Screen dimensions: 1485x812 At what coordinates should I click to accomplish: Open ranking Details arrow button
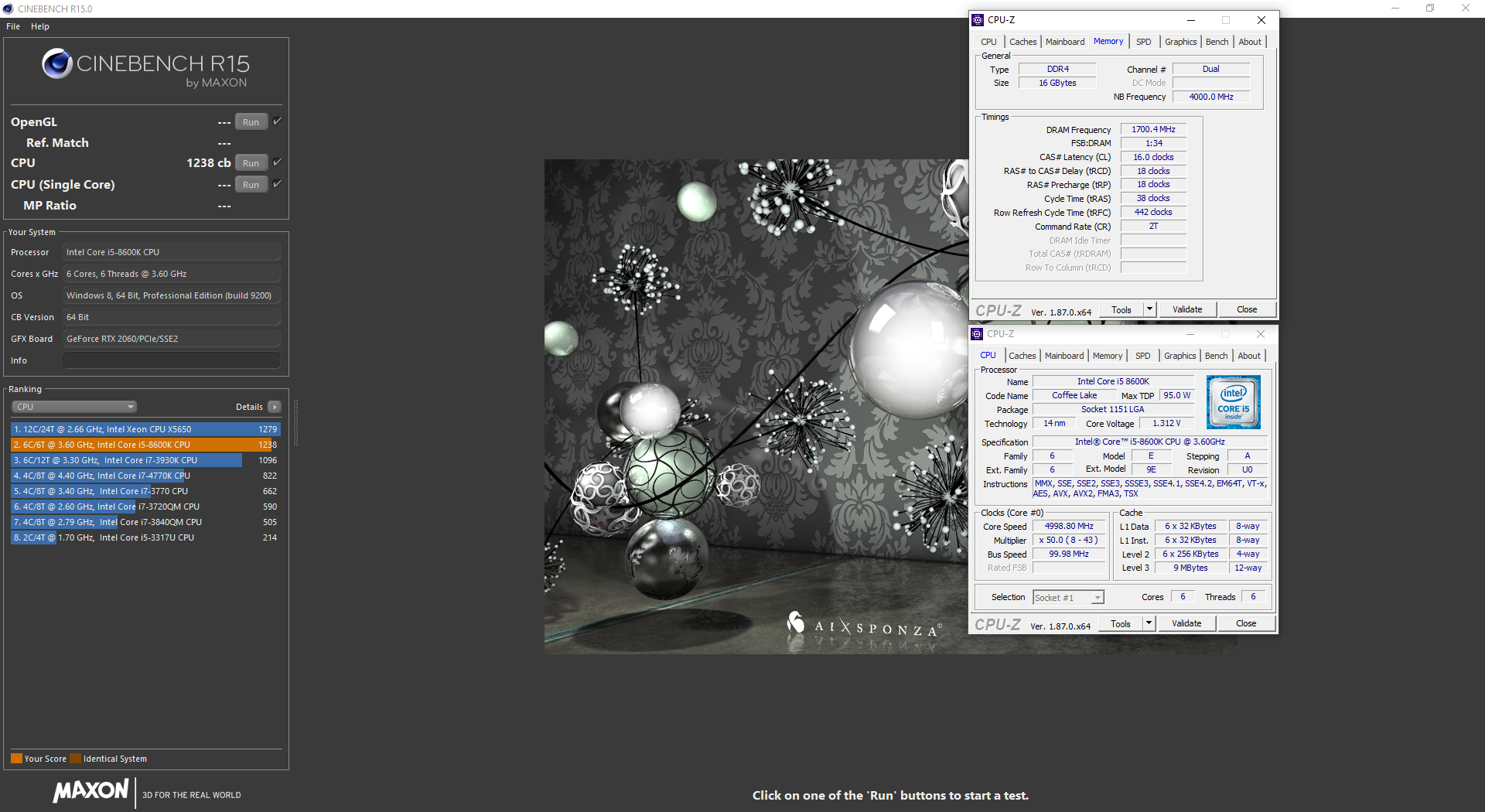point(275,407)
